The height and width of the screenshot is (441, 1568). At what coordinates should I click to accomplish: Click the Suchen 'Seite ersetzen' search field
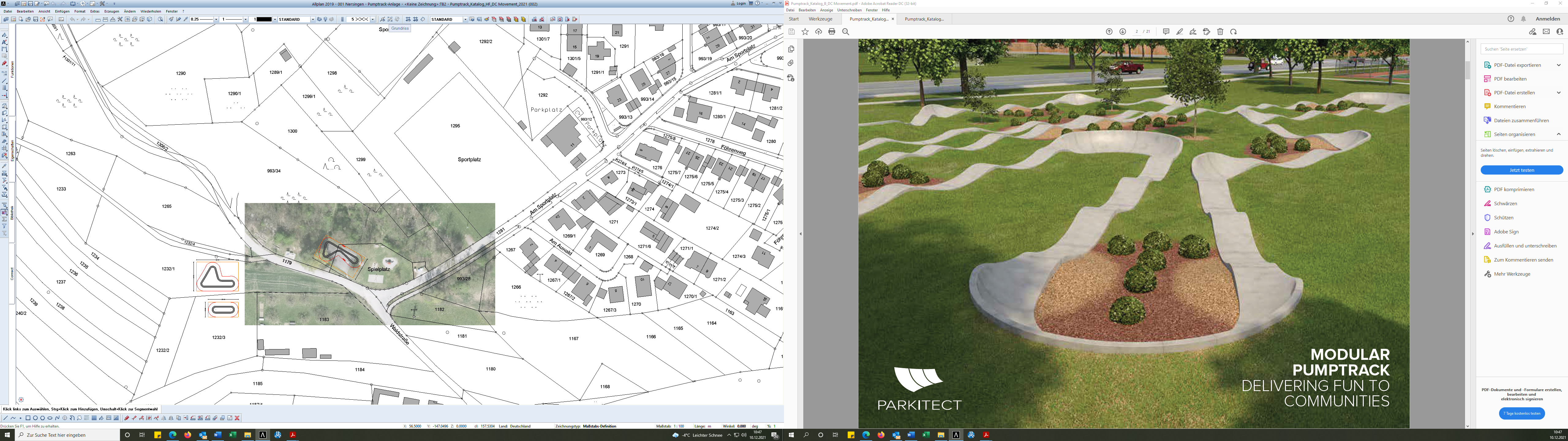point(1522,49)
